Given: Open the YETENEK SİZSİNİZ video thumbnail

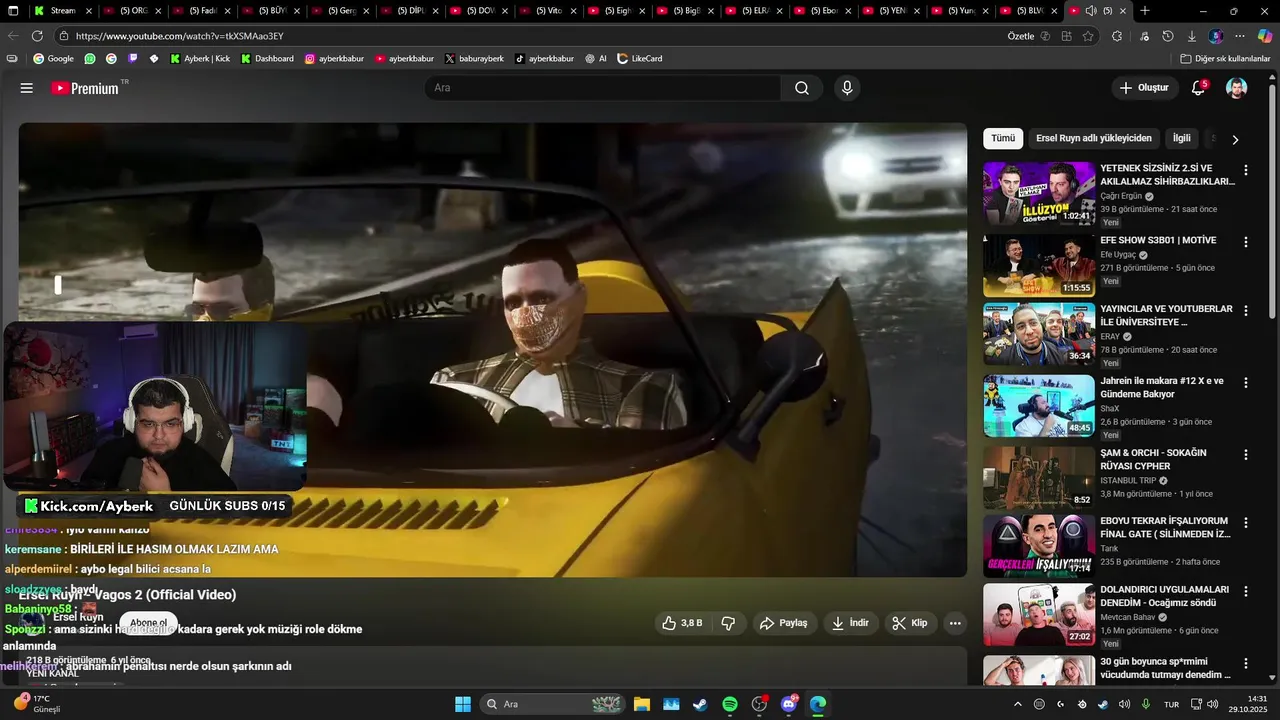Looking at the screenshot, I should pos(1039,193).
